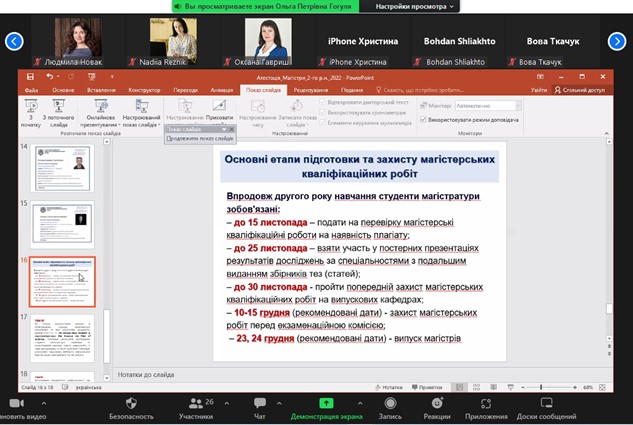Expand options next to screen share

click(360, 403)
